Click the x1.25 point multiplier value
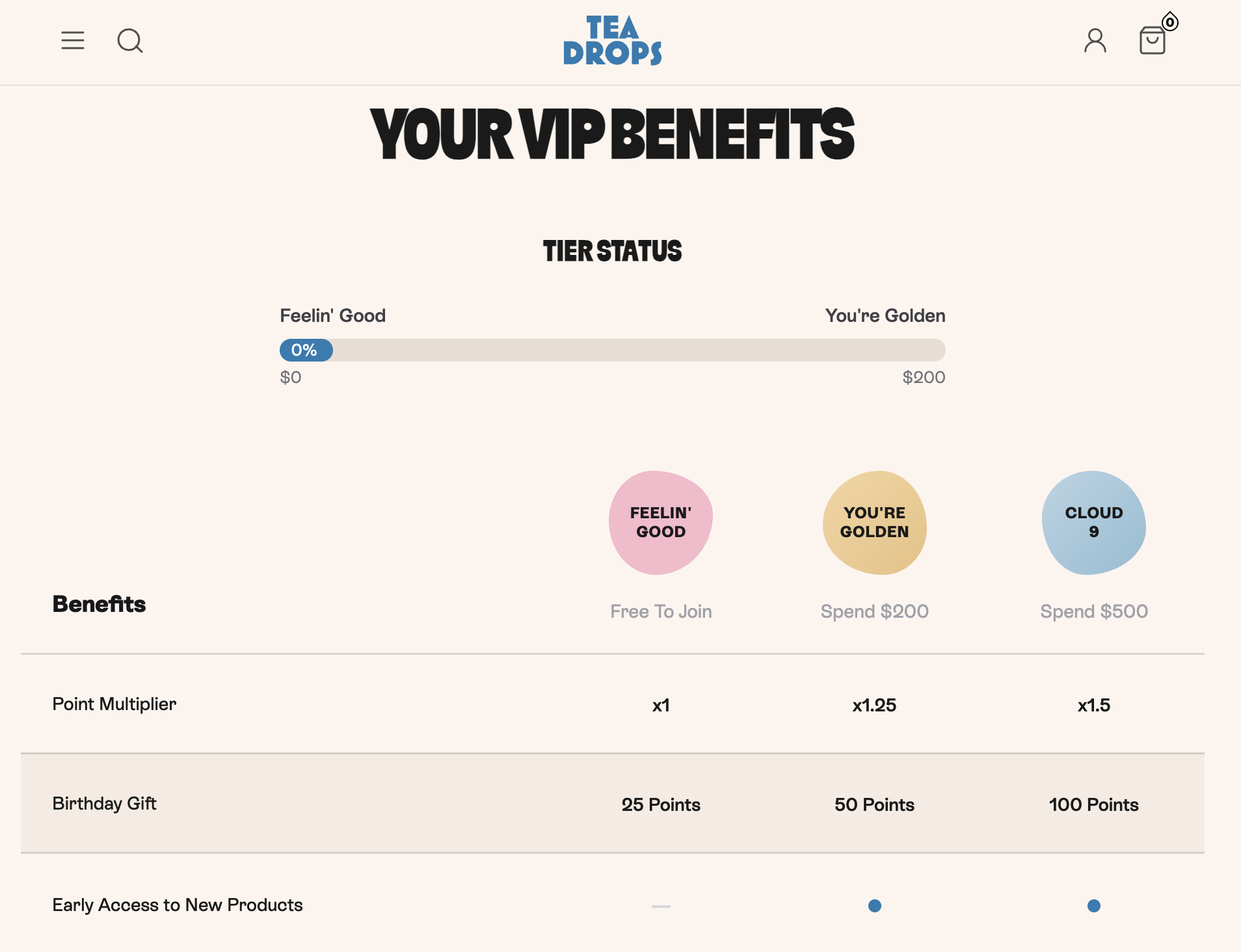 click(875, 705)
